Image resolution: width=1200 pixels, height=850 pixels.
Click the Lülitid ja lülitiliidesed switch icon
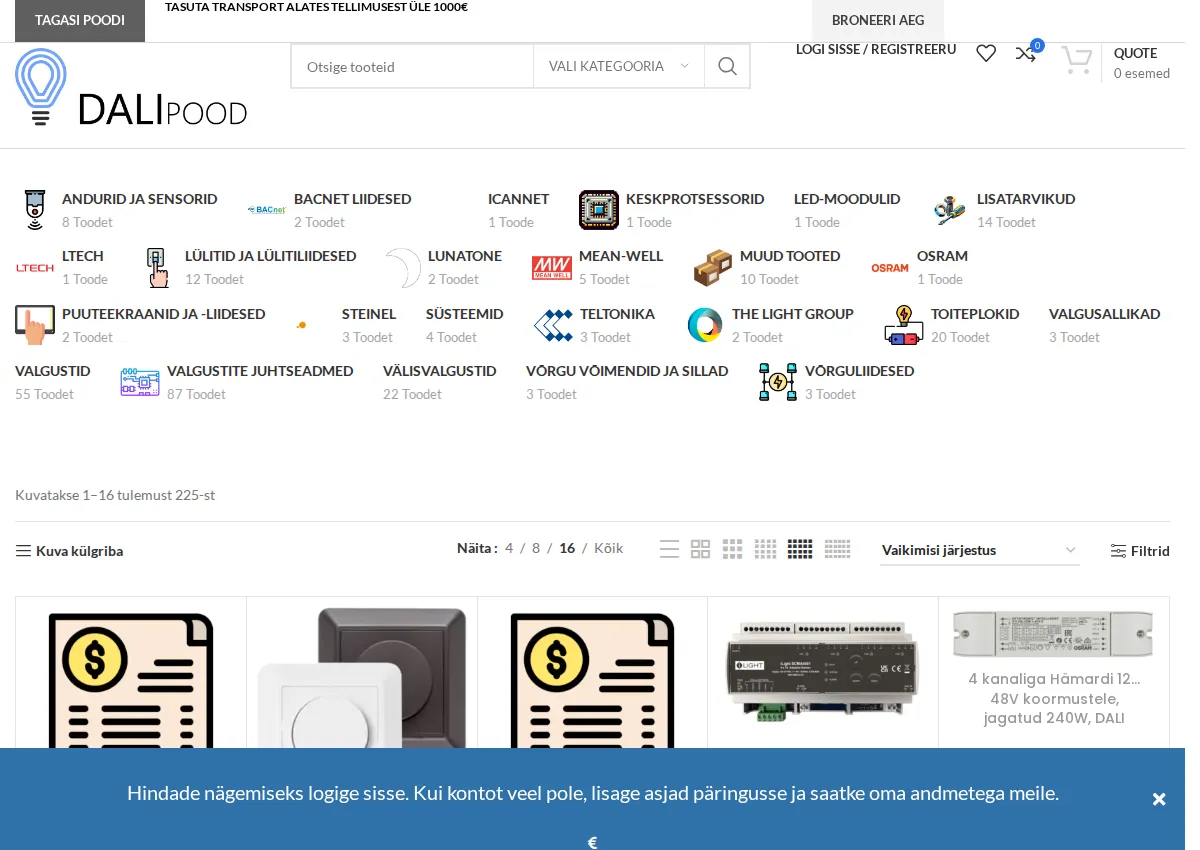[x=157, y=268]
